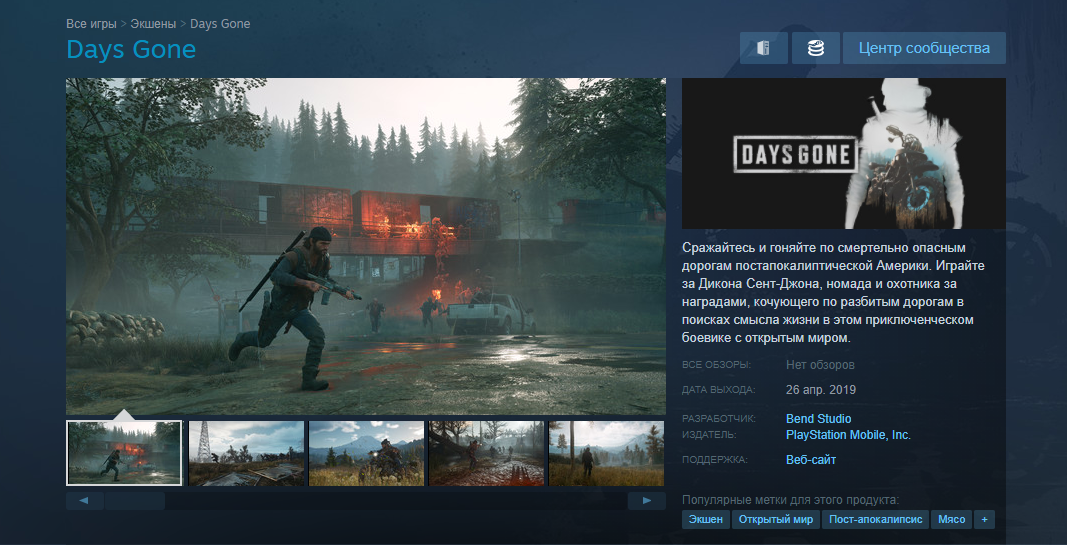Click the Days Gone header capsule image

point(844,154)
